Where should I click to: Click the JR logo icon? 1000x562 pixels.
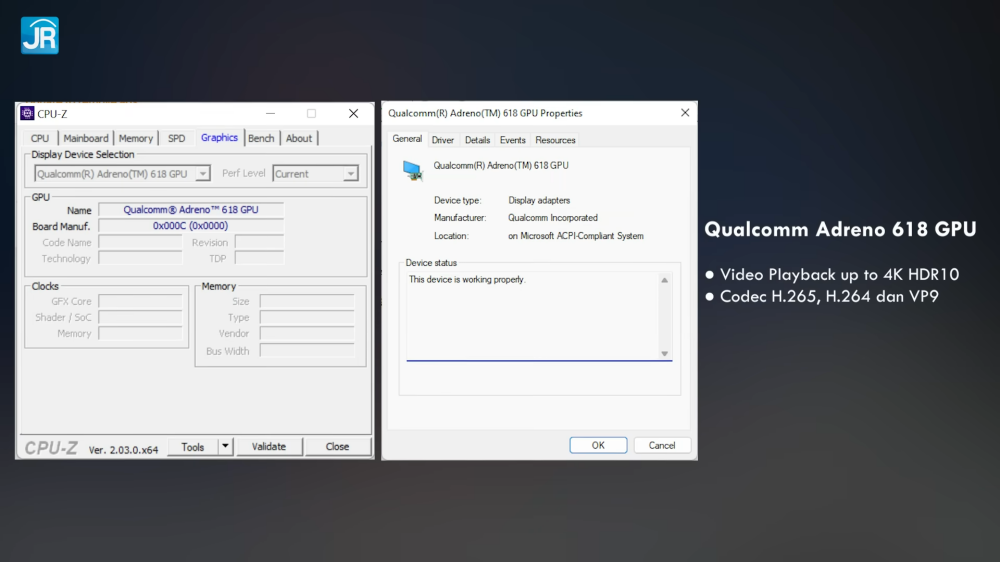40,35
